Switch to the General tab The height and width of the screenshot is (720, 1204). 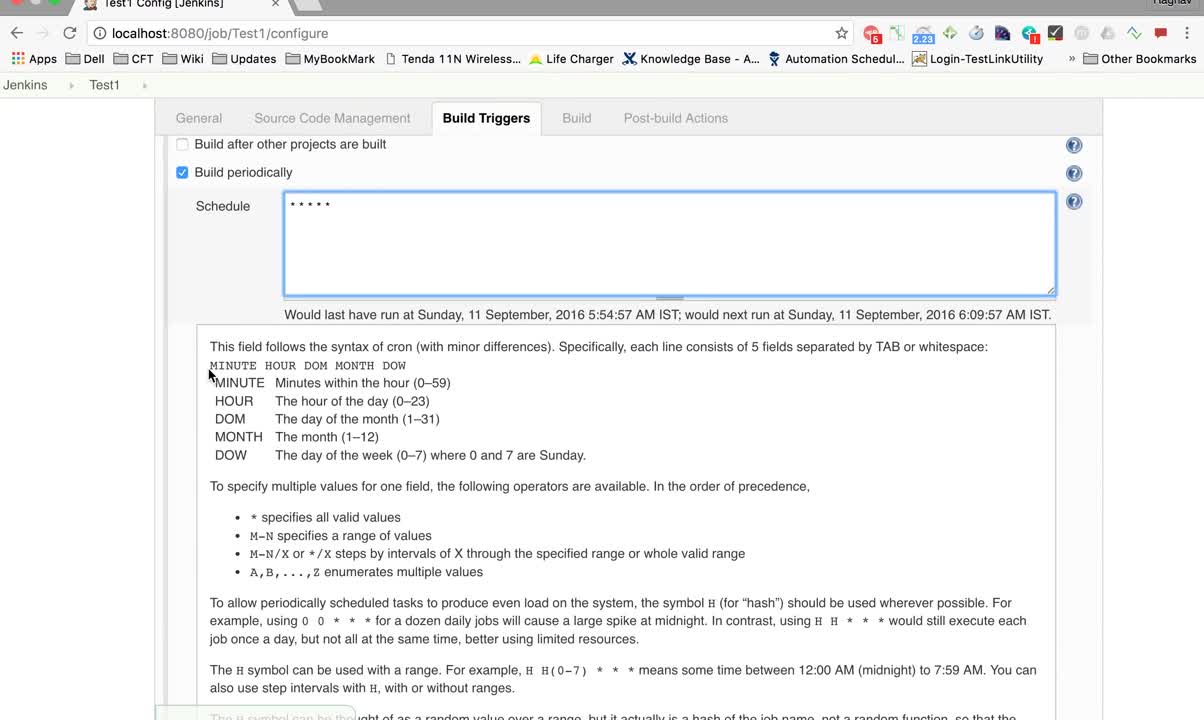coord(199,118)
